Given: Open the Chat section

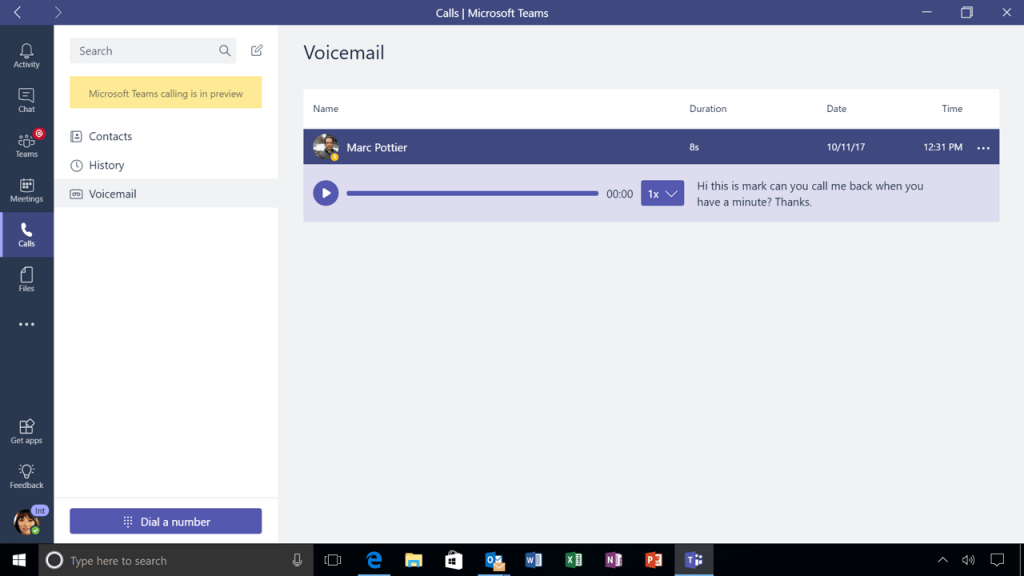Looking at the screenshot, I should [x=26, y=99].
